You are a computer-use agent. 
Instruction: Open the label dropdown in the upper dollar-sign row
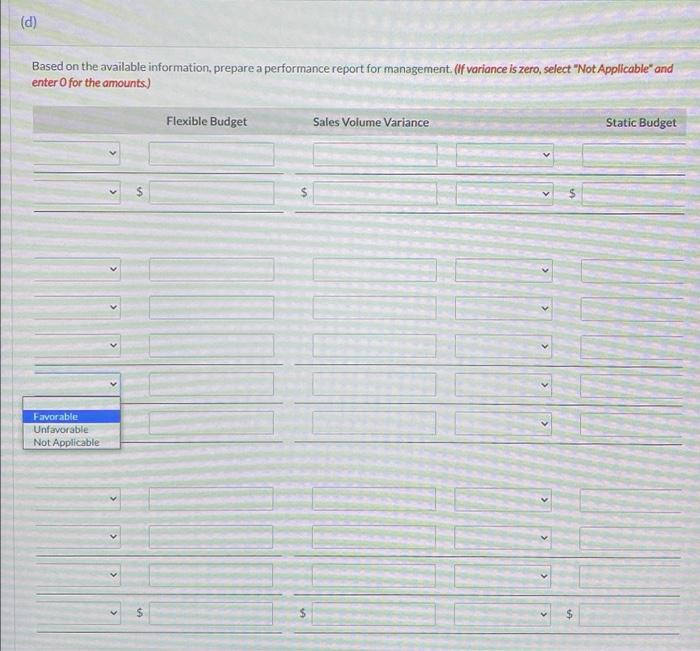77,192
